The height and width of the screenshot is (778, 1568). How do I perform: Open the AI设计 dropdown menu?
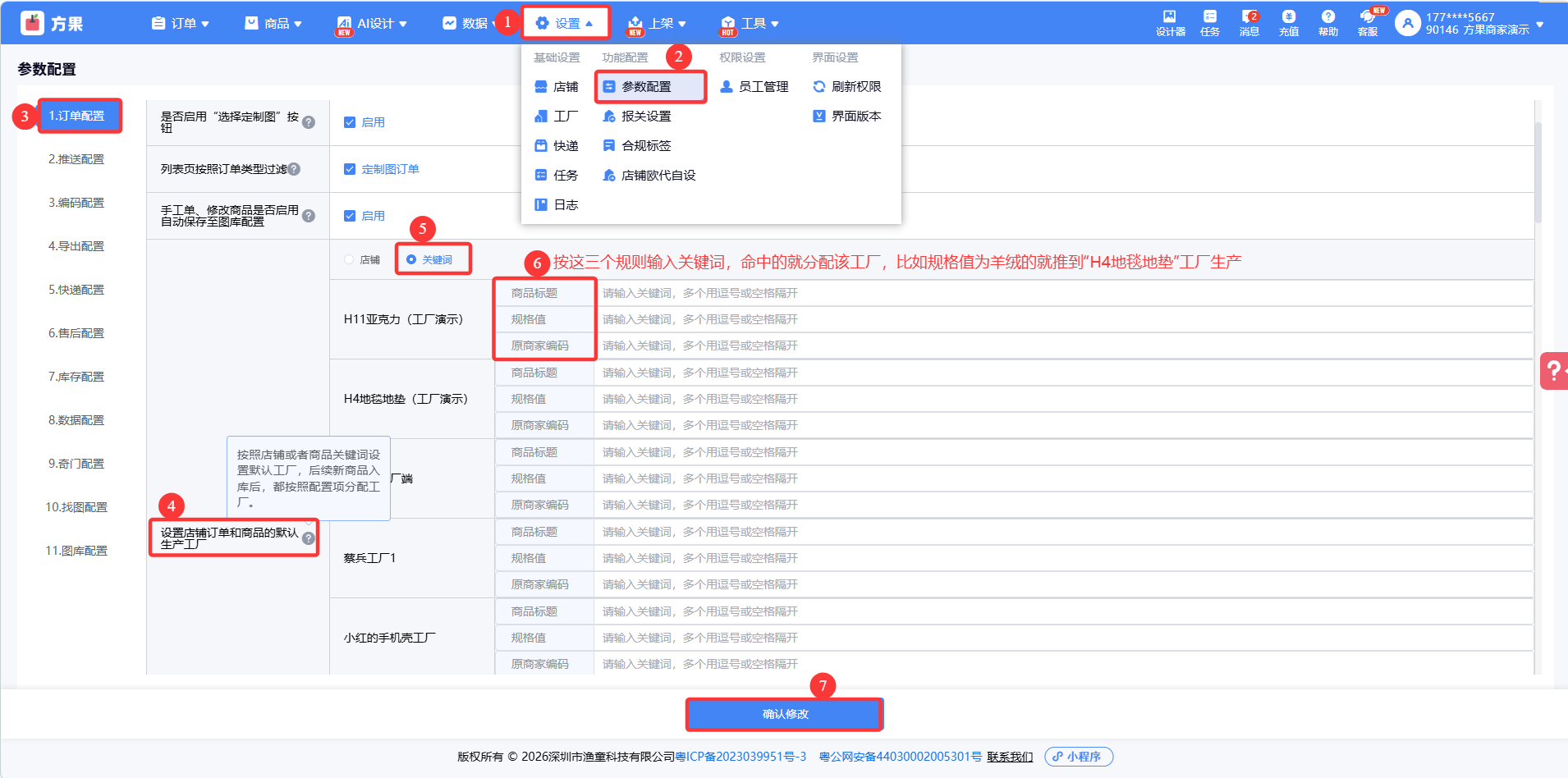[372, 24]
